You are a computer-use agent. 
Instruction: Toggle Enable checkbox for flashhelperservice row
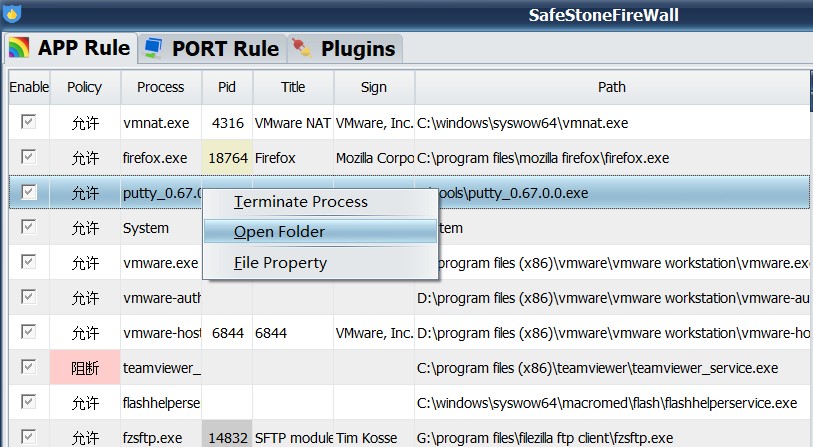click(x=29, y=402)
